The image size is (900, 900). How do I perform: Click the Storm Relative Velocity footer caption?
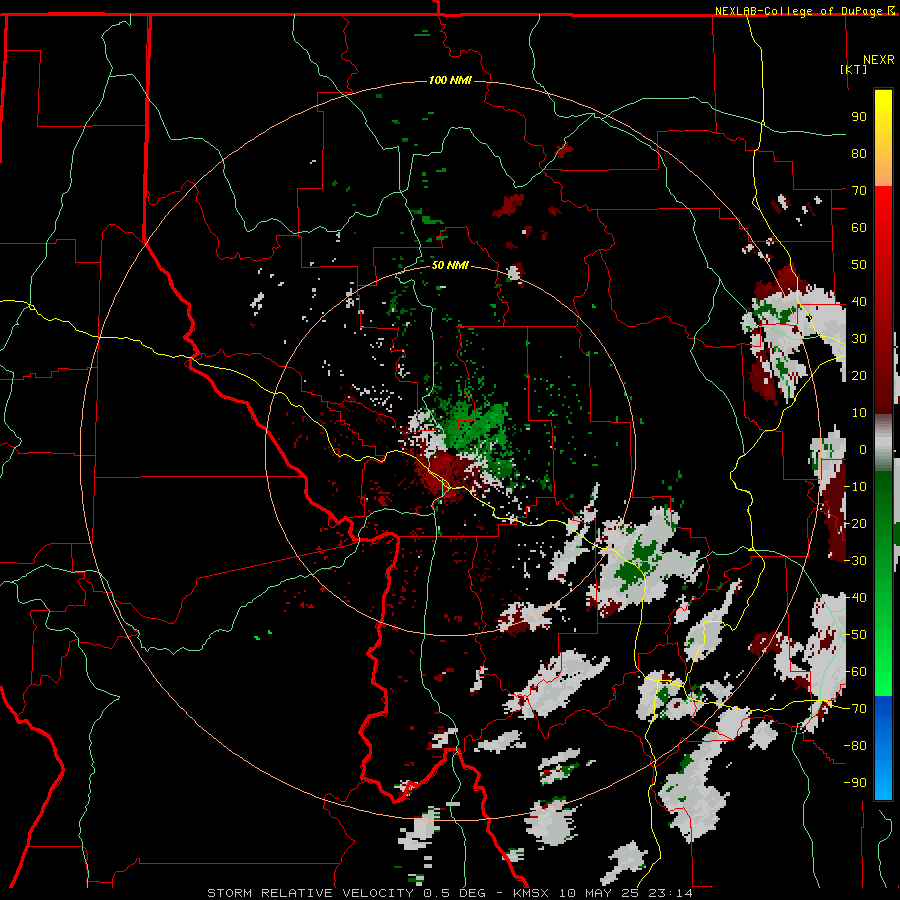pos(450,893)
